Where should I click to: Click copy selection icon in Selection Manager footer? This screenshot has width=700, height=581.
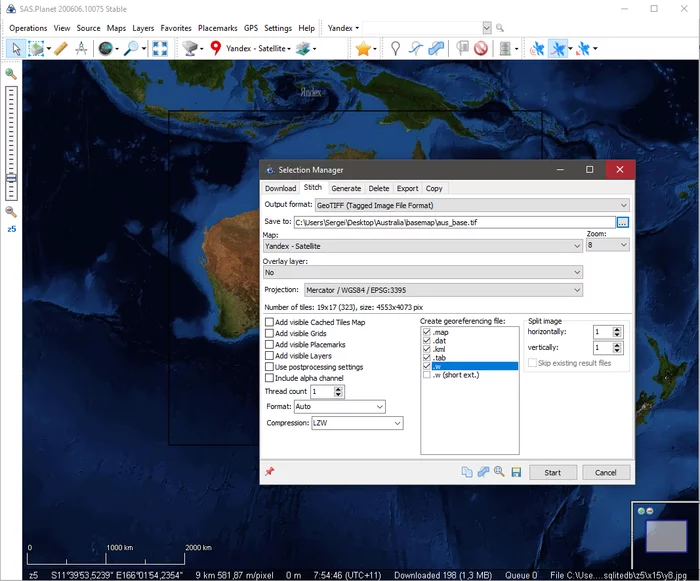click(x=467, y=472)
